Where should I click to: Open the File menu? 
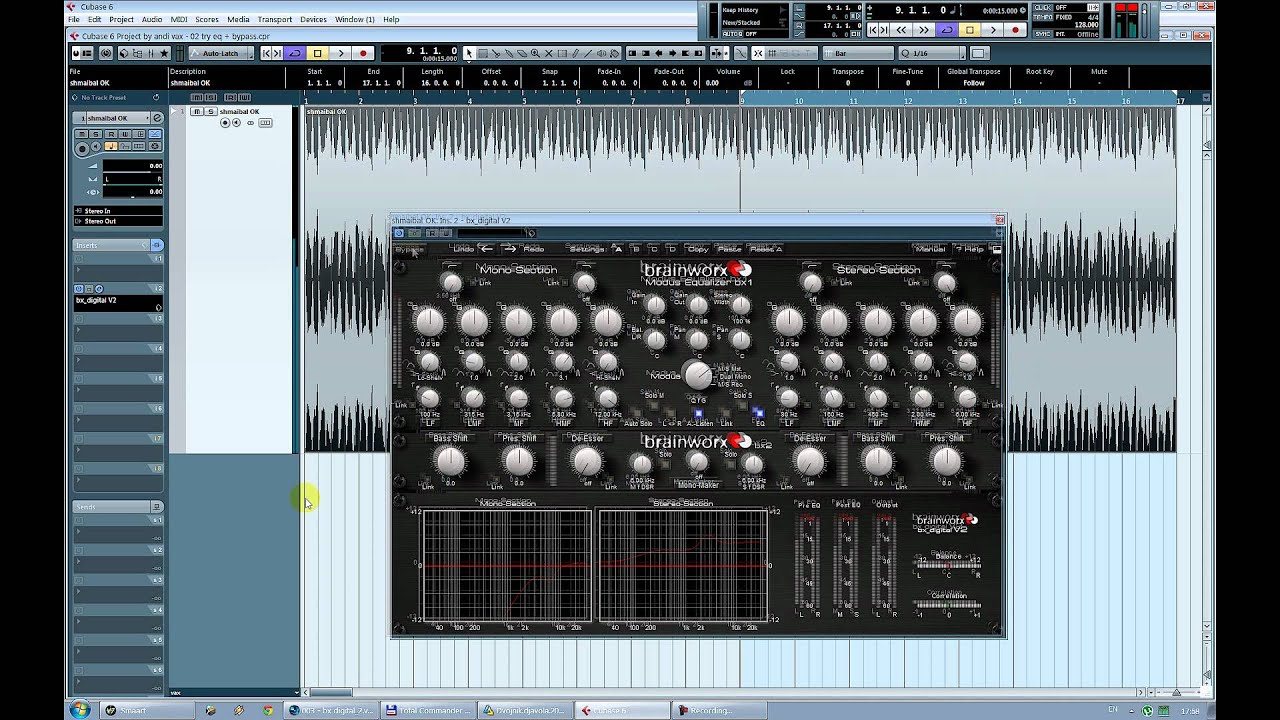click(73, 19)
